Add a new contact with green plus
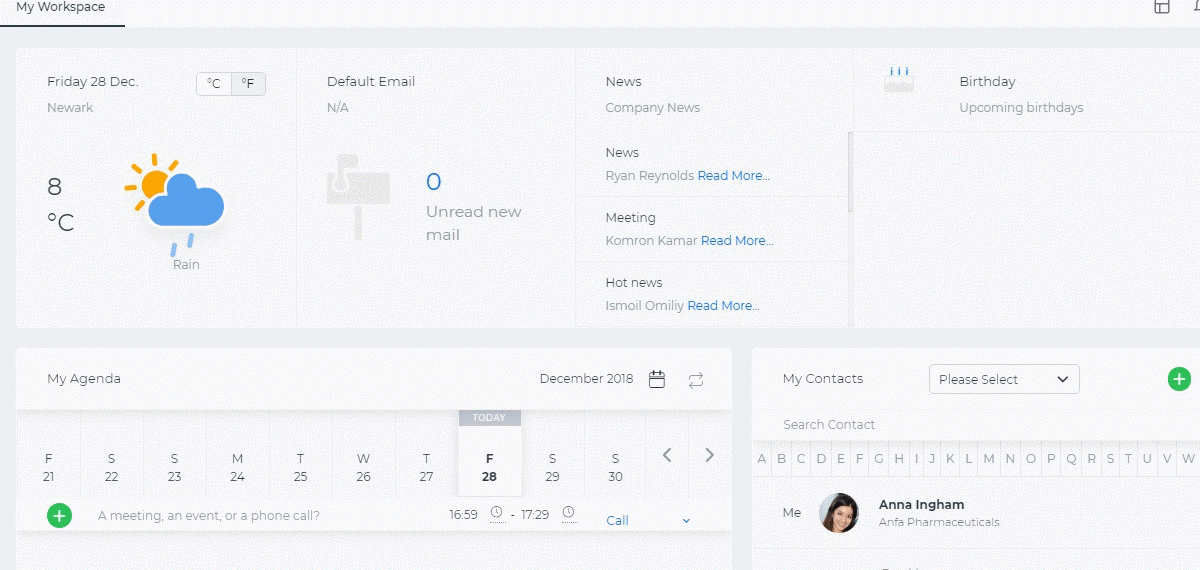This screenshot has height=570, width=1200. point(1179,379)
